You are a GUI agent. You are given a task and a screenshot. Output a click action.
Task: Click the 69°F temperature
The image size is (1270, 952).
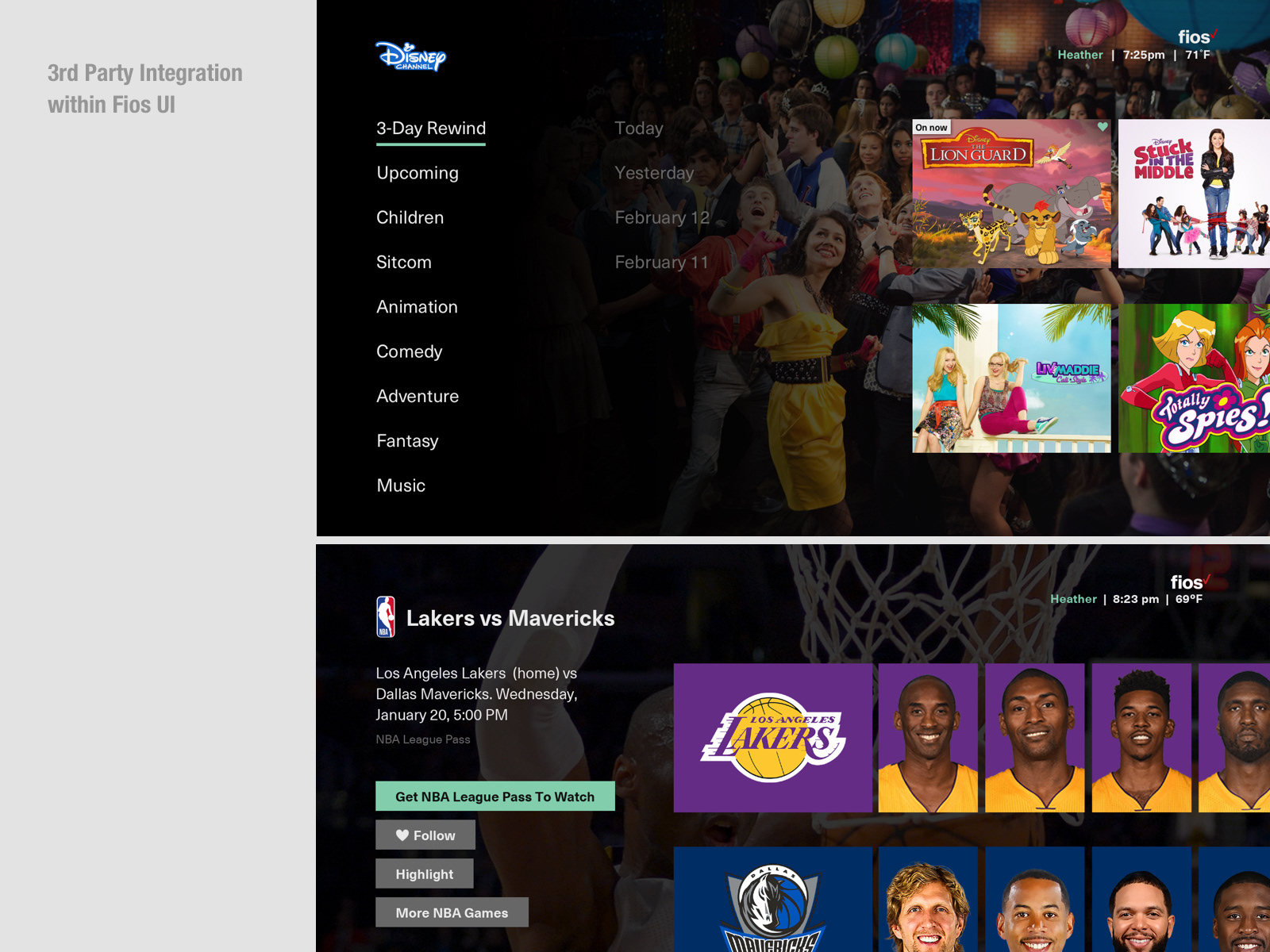[1189, 599]
